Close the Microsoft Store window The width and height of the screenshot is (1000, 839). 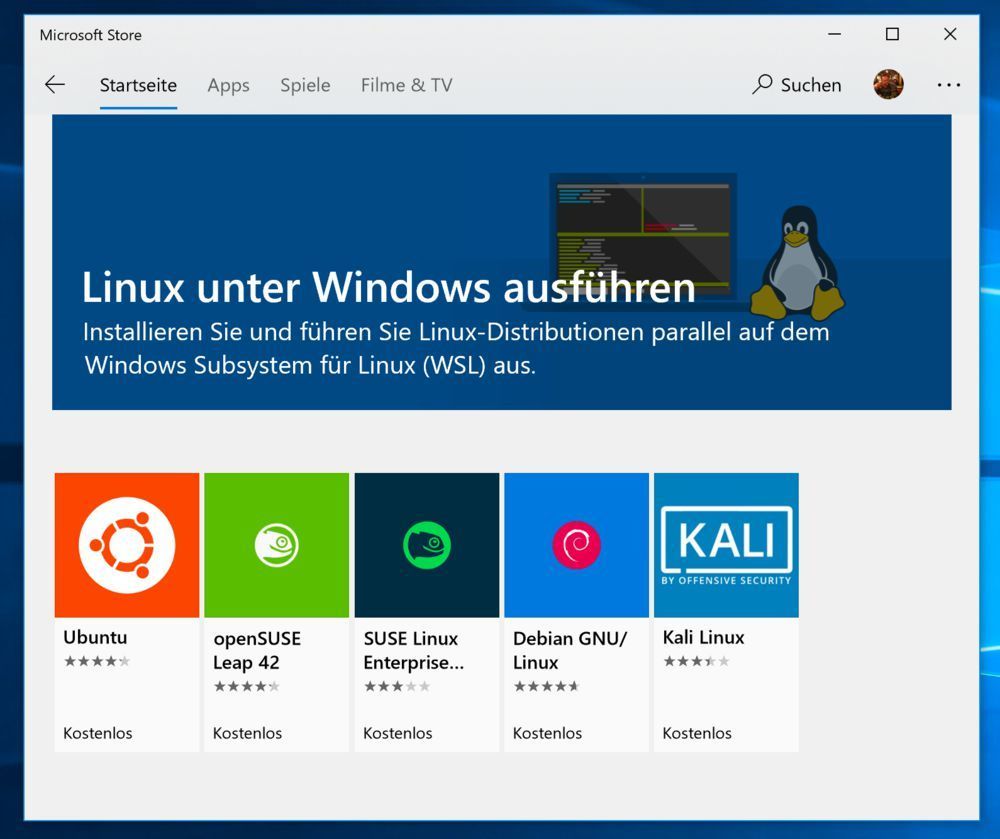click(x=950, y=34)
